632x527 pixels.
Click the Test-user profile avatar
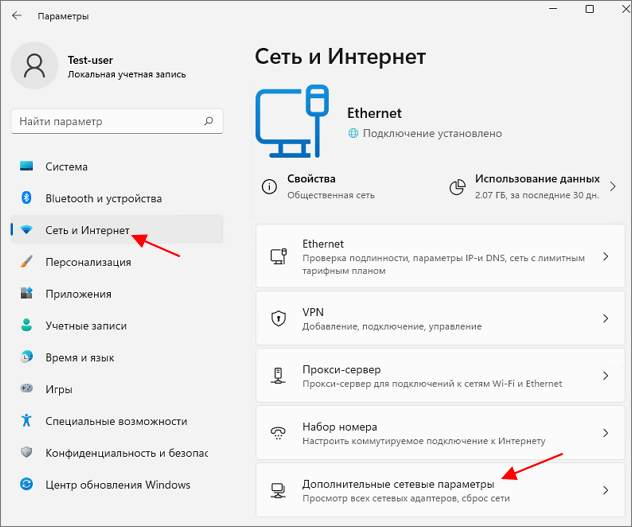coord(35,66)
